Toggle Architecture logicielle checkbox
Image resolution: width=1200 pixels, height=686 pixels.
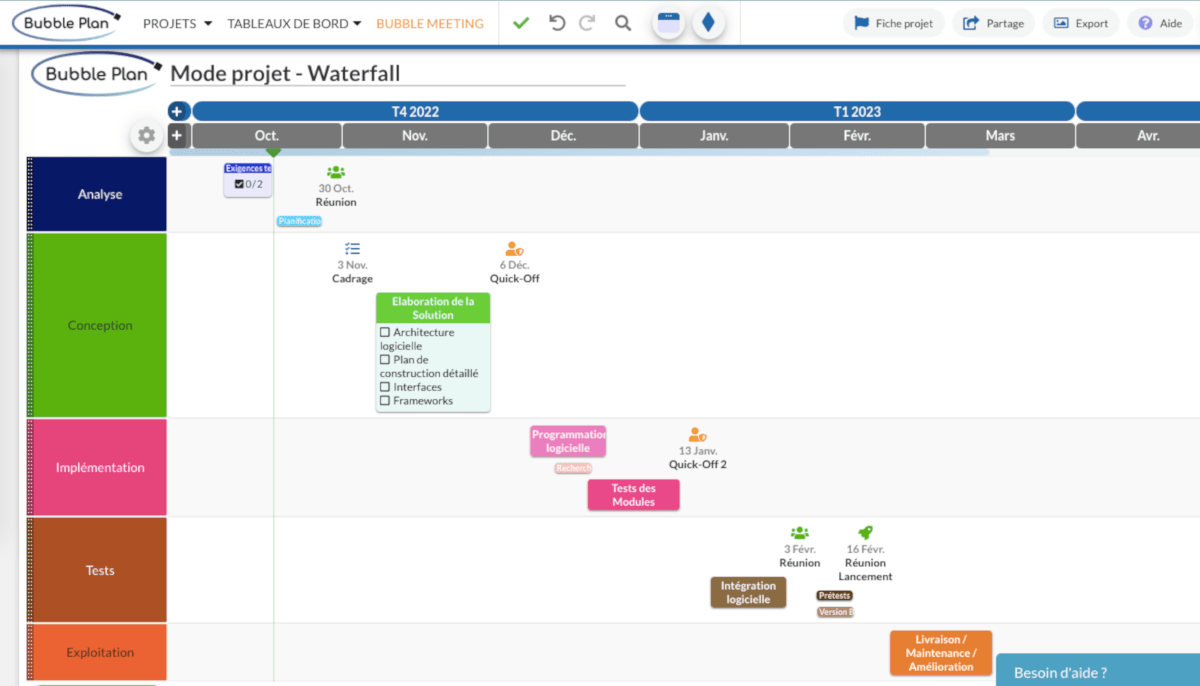point(385,332)
